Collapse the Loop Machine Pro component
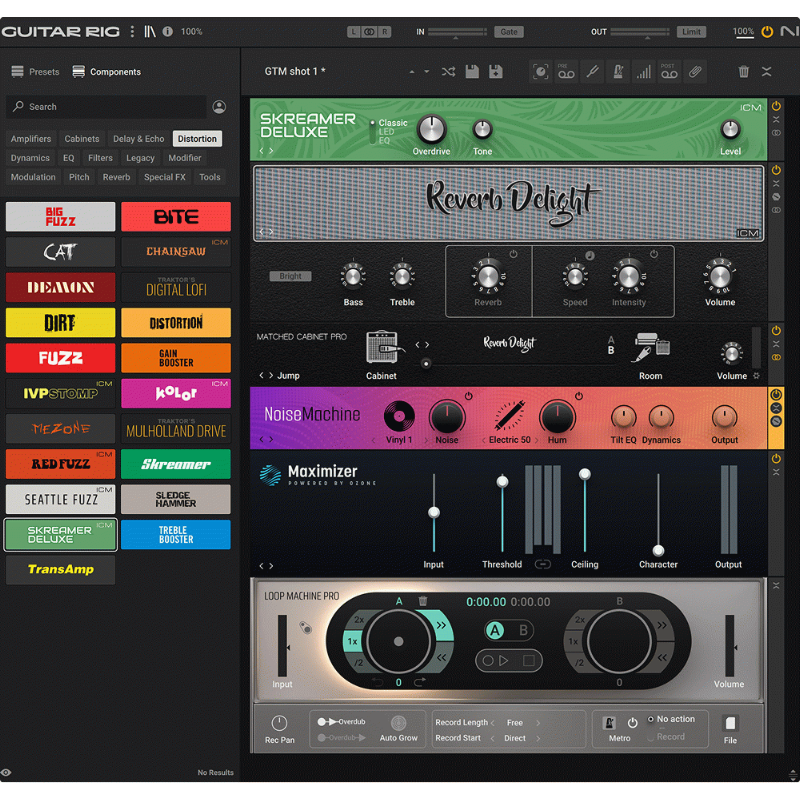Image resolution: width=800 pixels, height=800 pixels. point(776,586)
